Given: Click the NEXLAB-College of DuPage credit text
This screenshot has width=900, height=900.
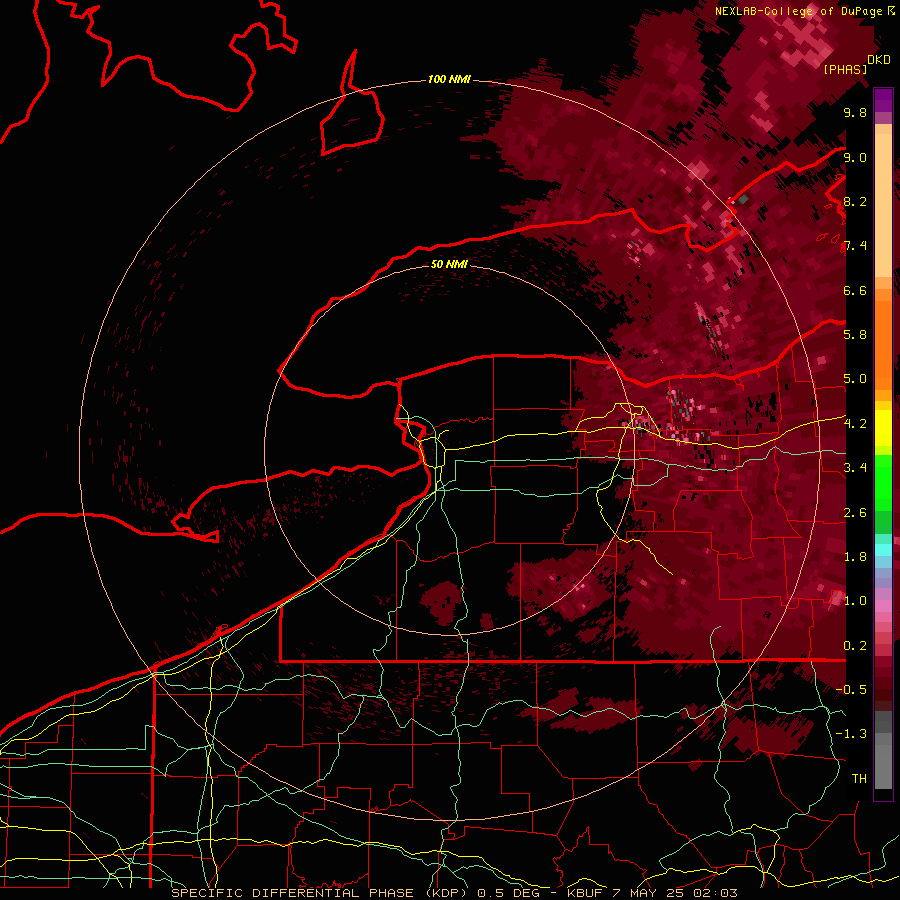Looking at the screenshot, I should coord(799,11).
